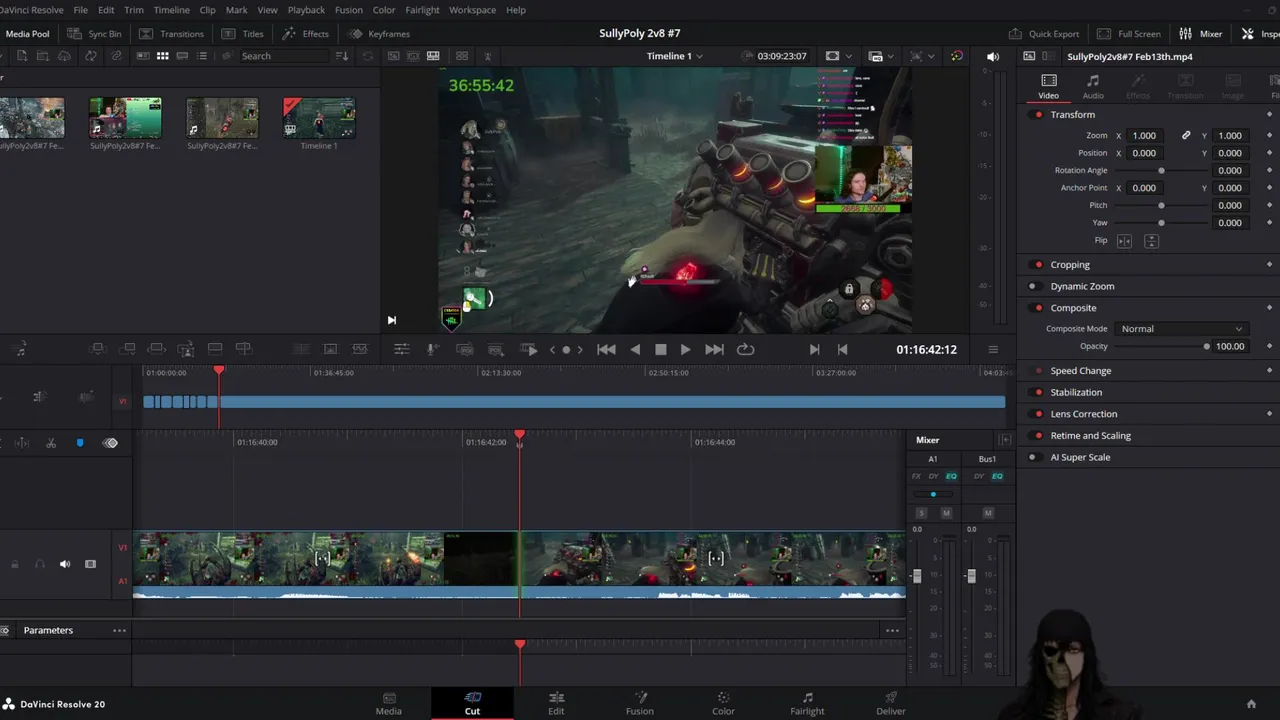Switch to the Edit page
Screen dimensions: 1280x720
point(556,703)
